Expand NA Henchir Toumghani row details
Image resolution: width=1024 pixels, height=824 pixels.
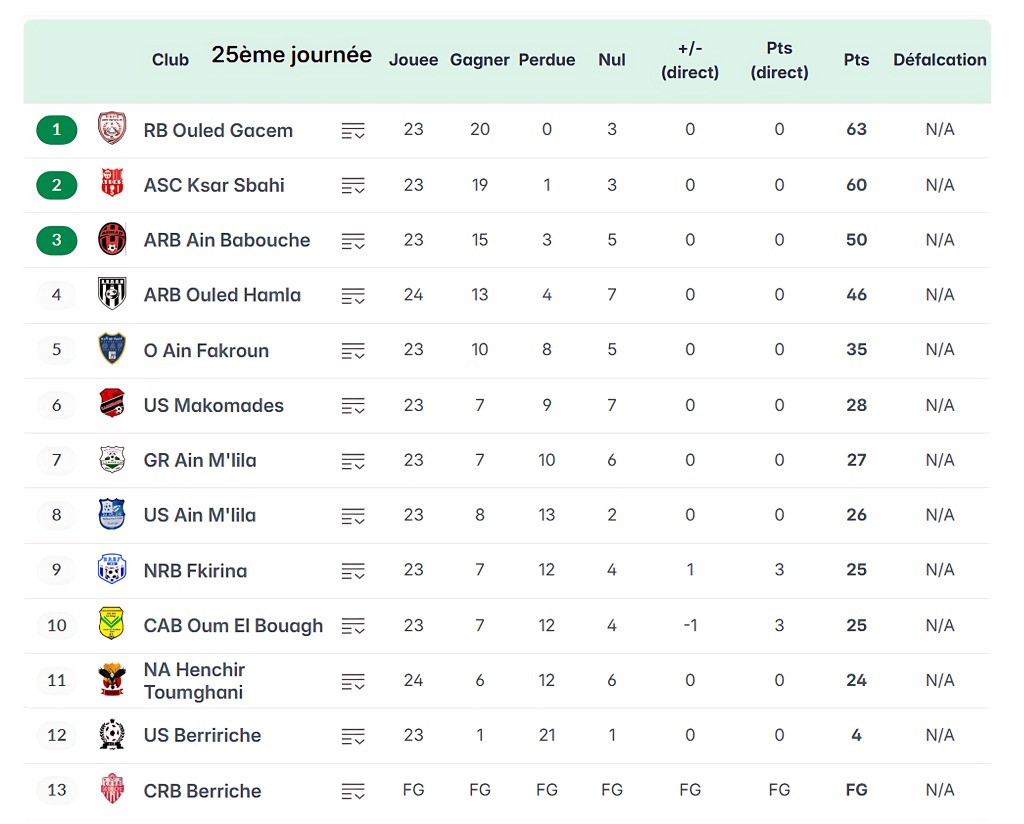[353, 681]
